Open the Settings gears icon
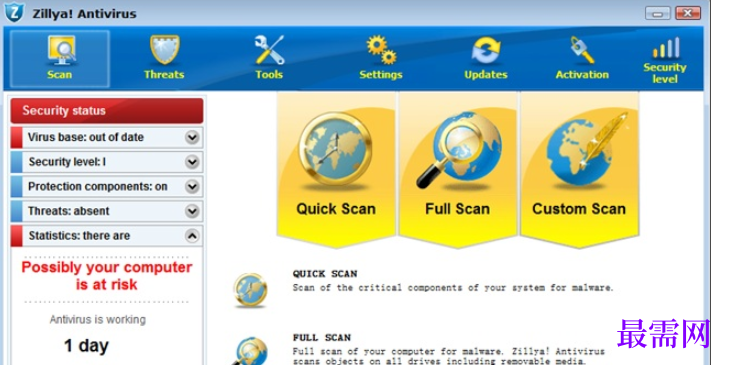729x365 pixels. pyautogui.click(x=381, y=50)
